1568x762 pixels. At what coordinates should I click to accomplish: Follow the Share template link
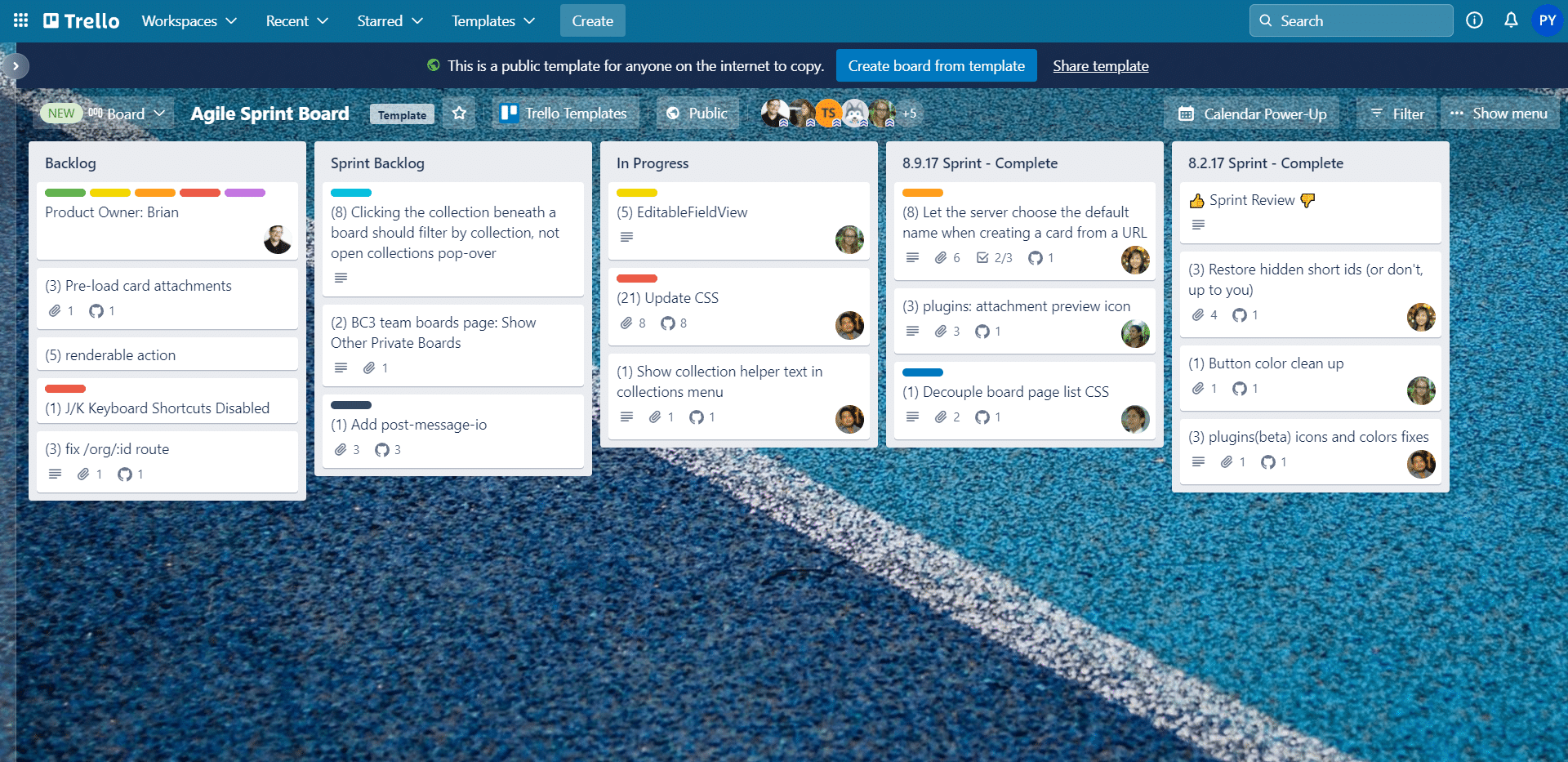tap(1101, 66)
